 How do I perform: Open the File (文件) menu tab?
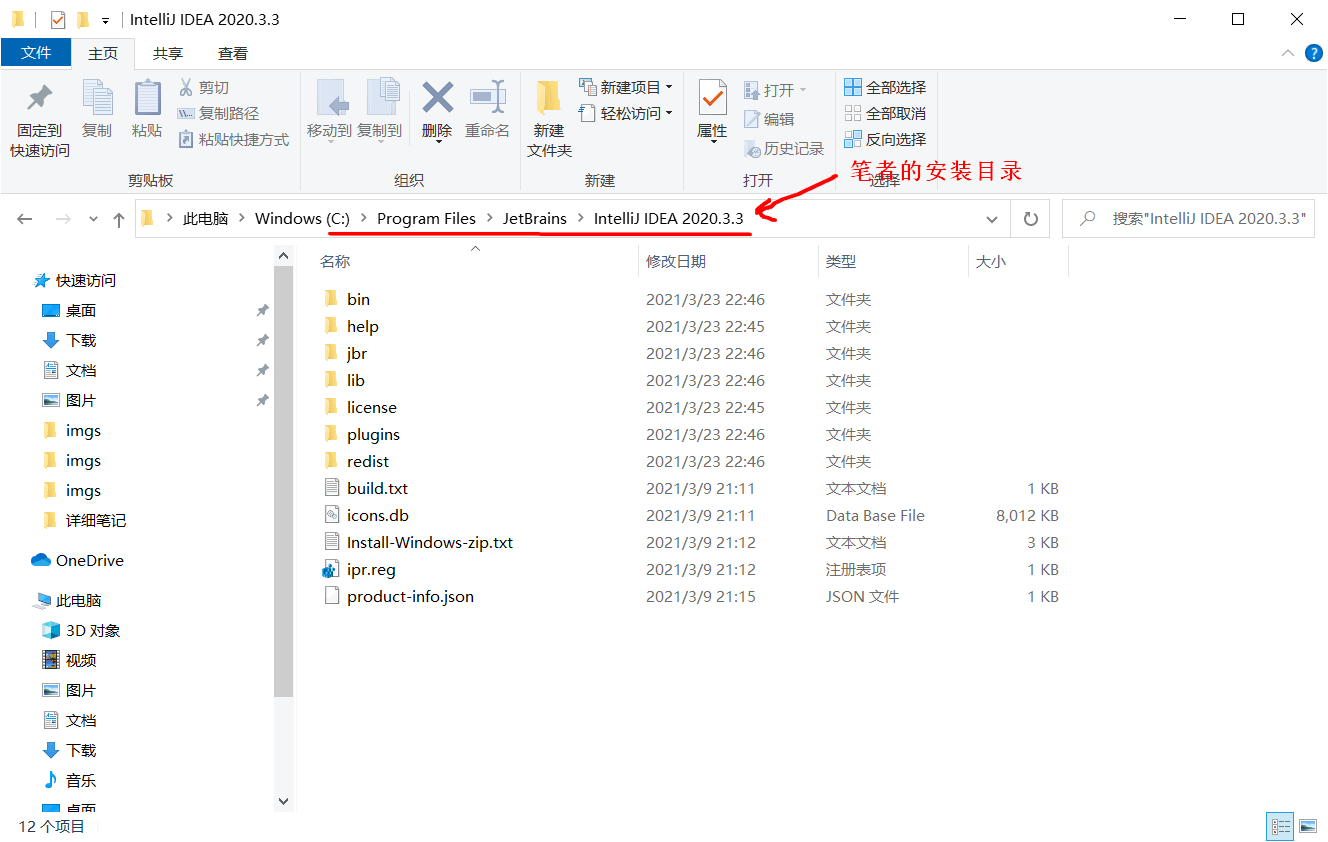[x=36, y=53]
